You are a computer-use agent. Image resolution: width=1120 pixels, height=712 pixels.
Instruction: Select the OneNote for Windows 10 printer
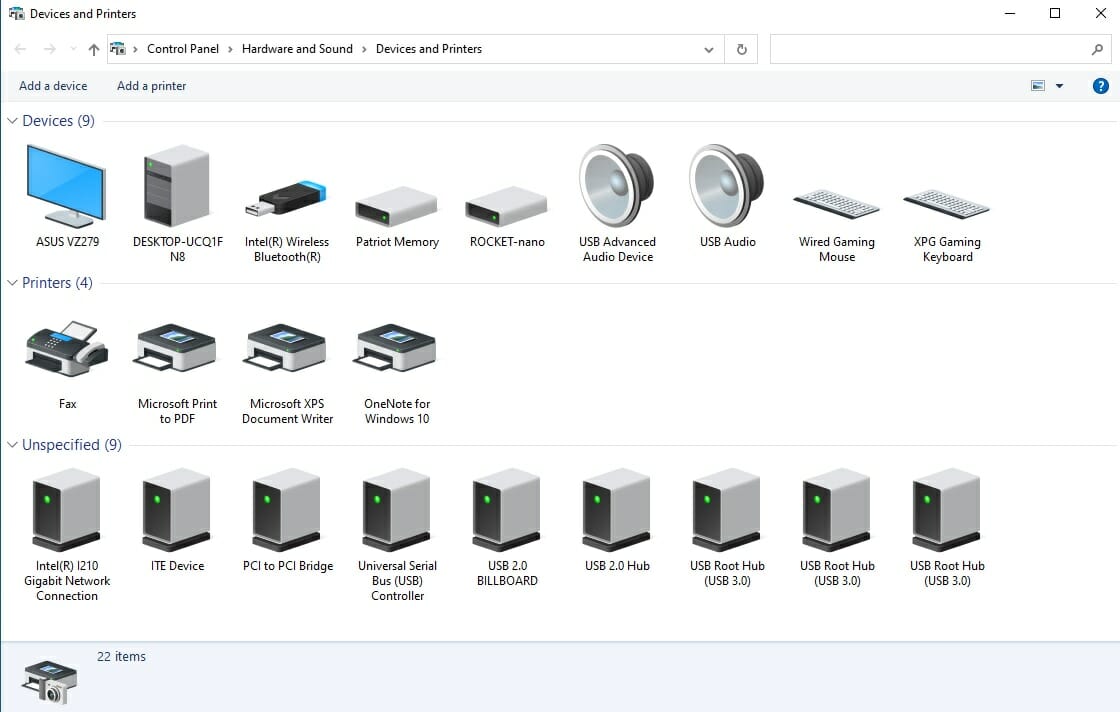396,349
